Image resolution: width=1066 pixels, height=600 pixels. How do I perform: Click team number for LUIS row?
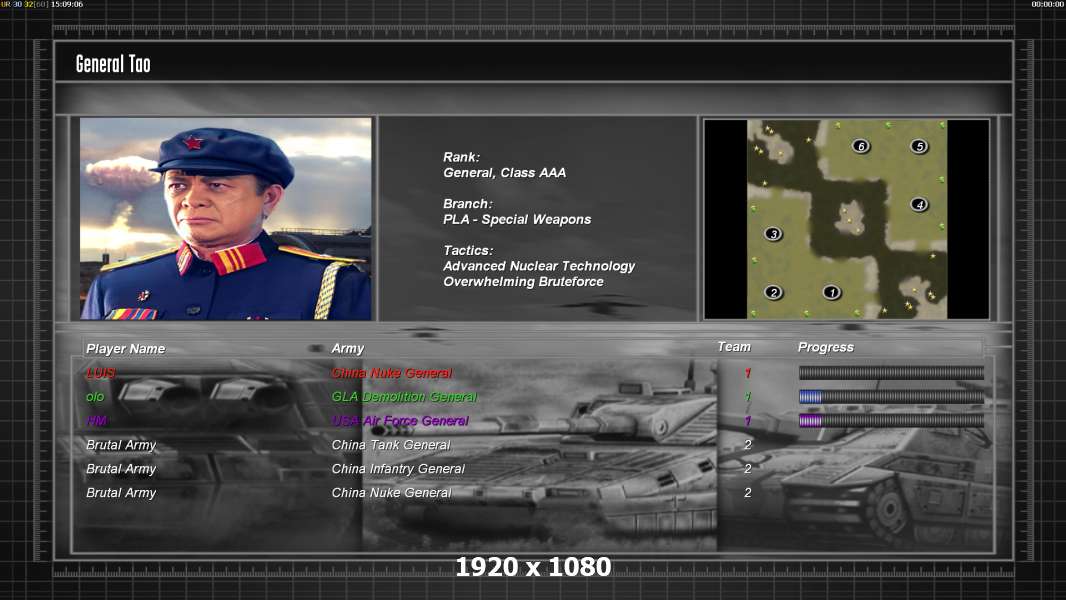coord(748,373)
